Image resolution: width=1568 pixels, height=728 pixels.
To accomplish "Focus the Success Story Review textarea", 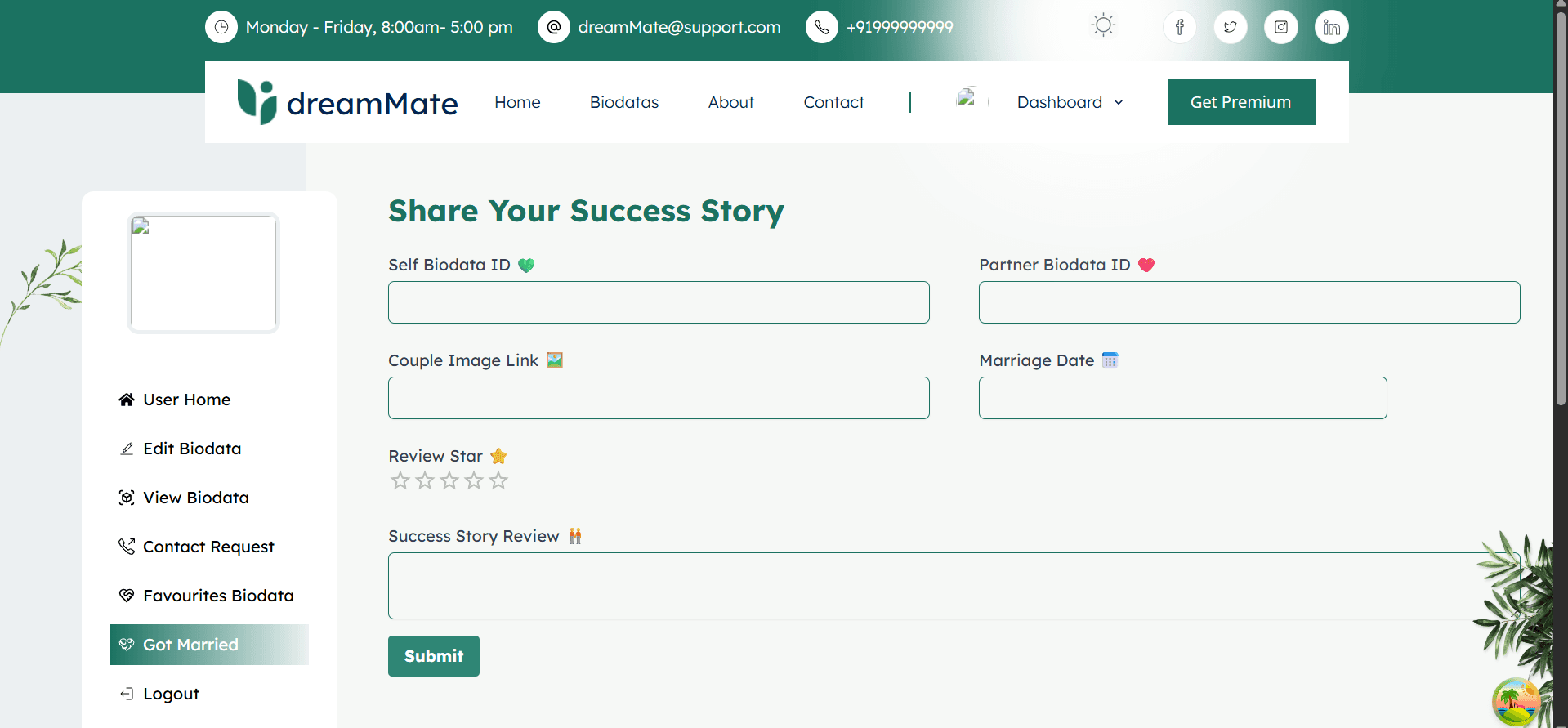I will (954, 586).
